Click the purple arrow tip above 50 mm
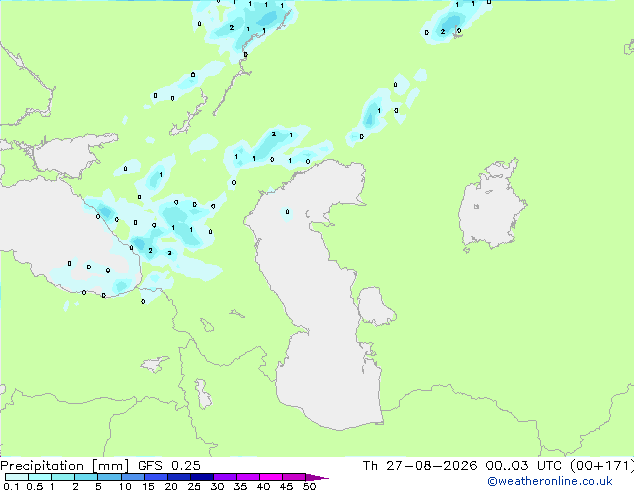 pyautogui.click(x=317, y=477)
